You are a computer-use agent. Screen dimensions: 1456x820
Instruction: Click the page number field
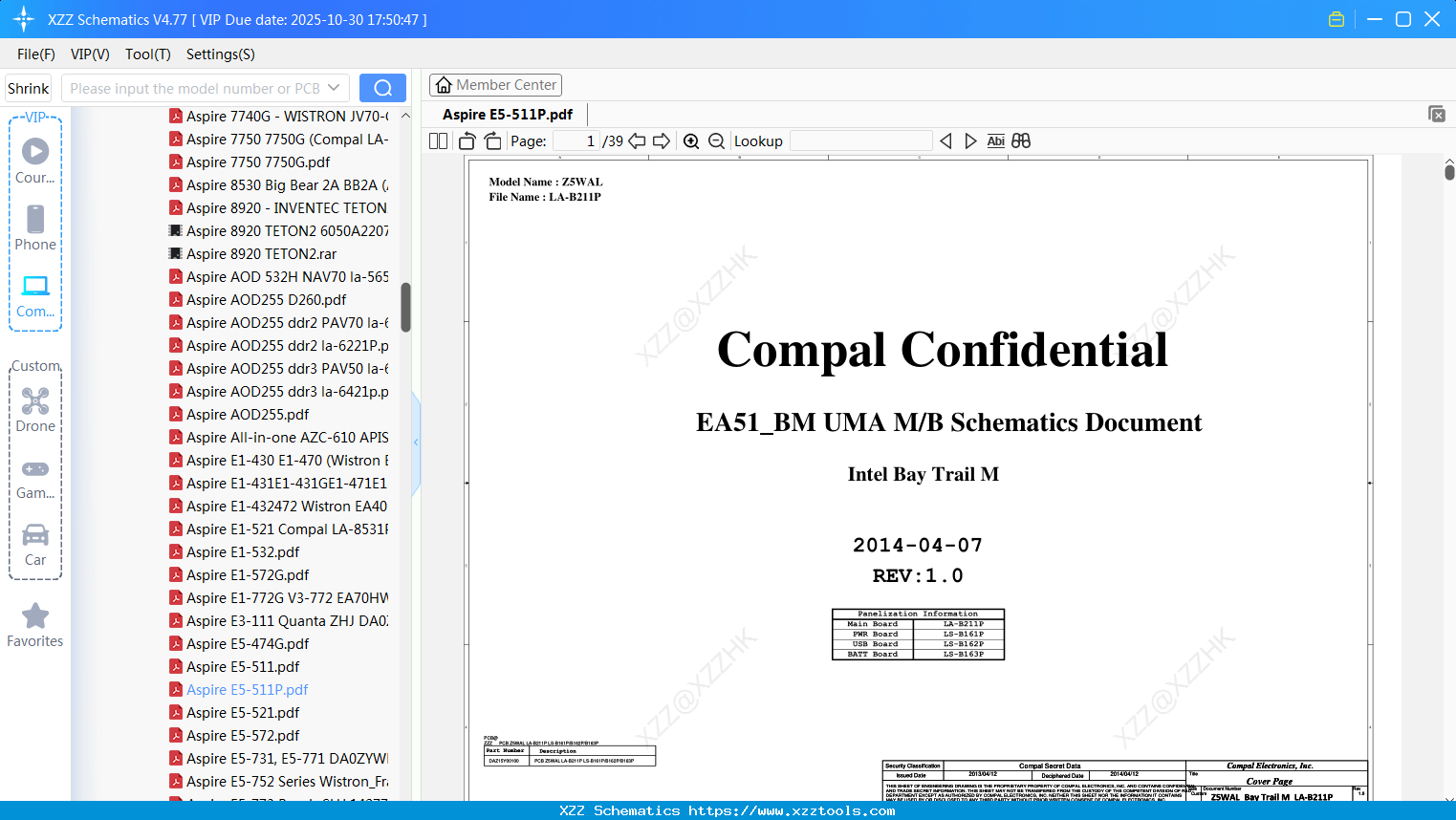(576, 141)
